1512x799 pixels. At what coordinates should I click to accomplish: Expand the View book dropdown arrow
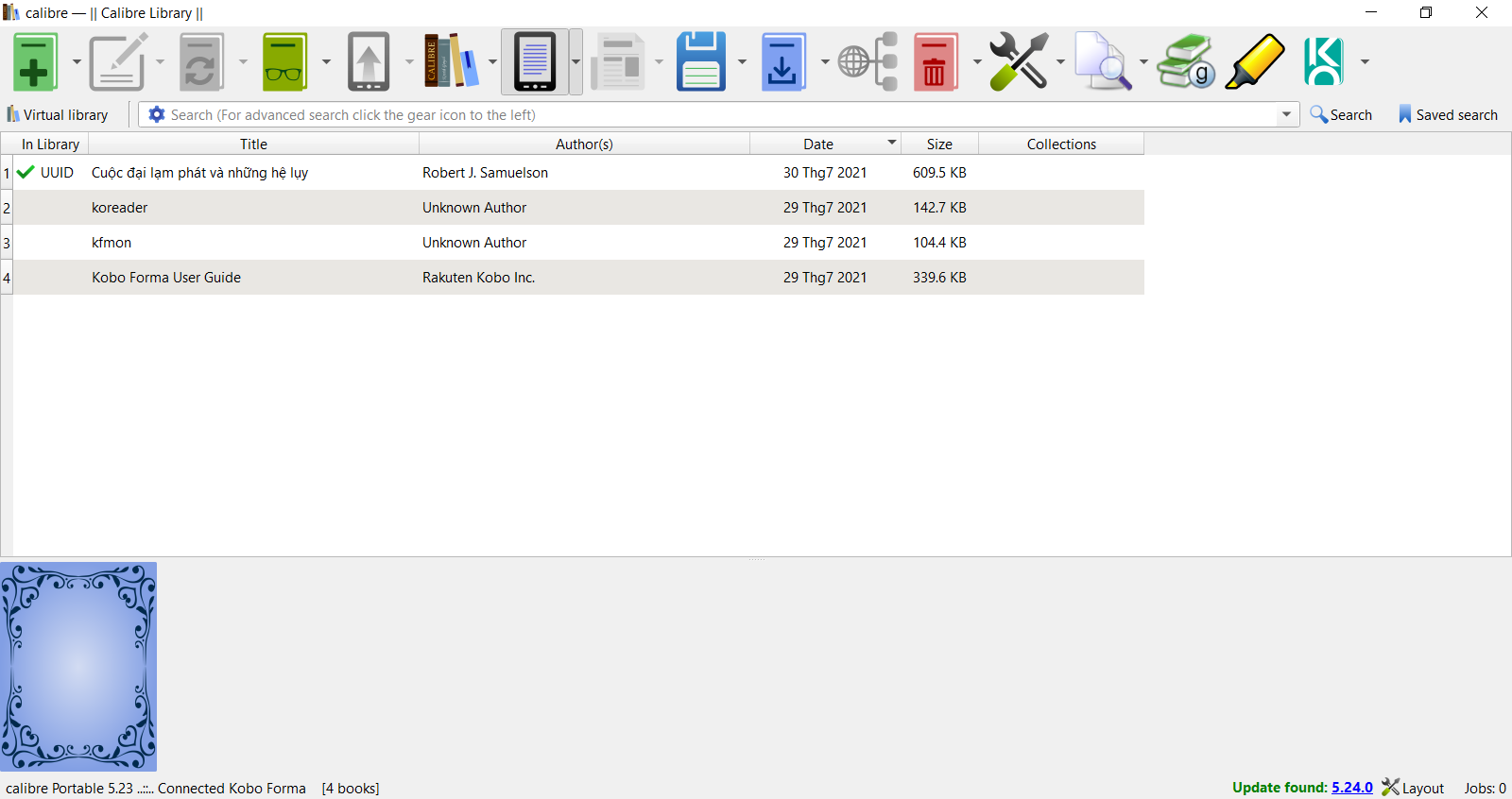click(326, 62)
